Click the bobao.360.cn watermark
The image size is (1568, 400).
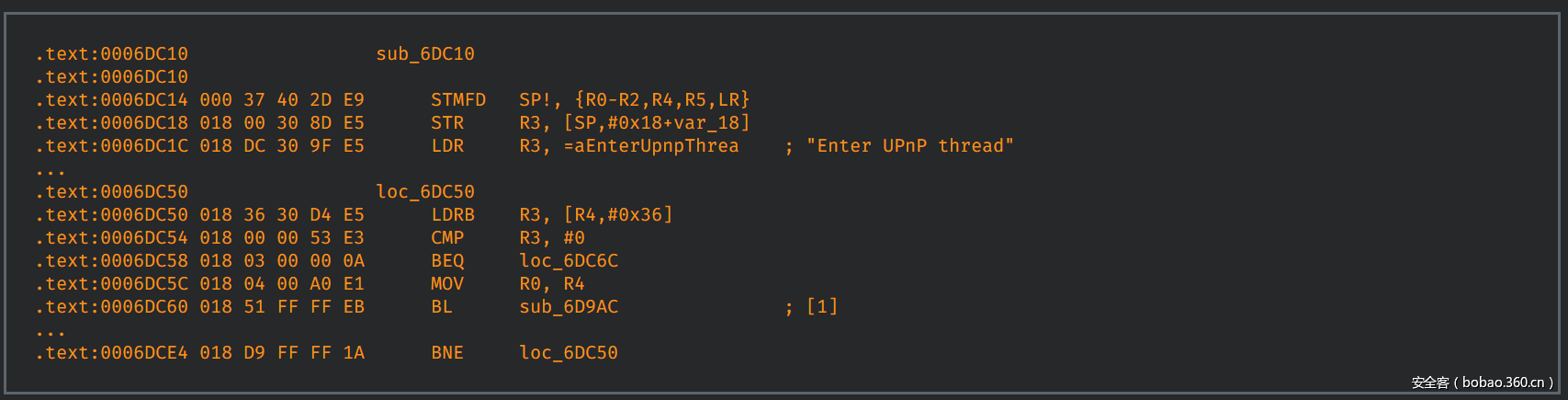click(1482, 383)
